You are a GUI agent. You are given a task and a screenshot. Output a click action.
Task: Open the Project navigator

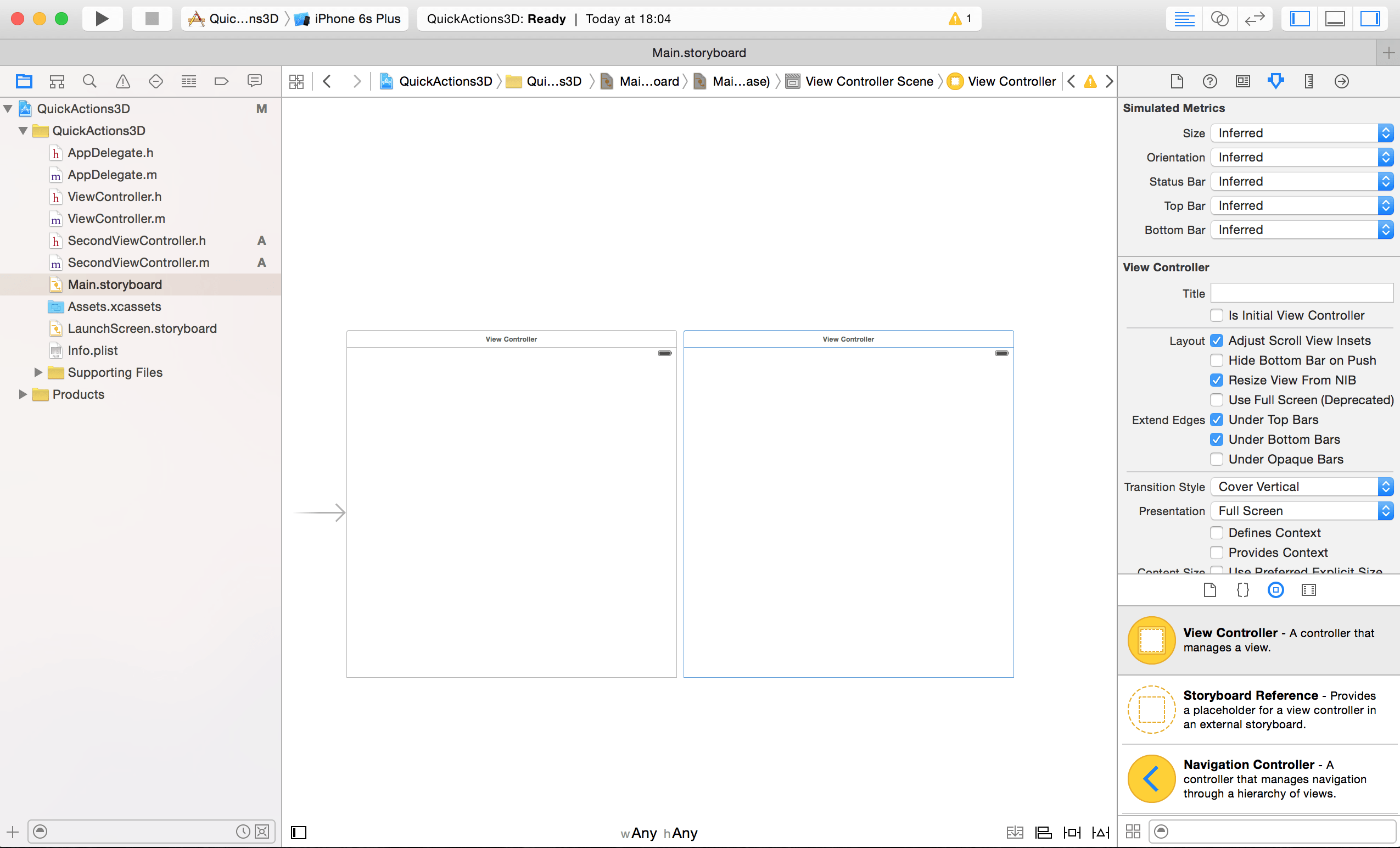click(x=24, y=81)
